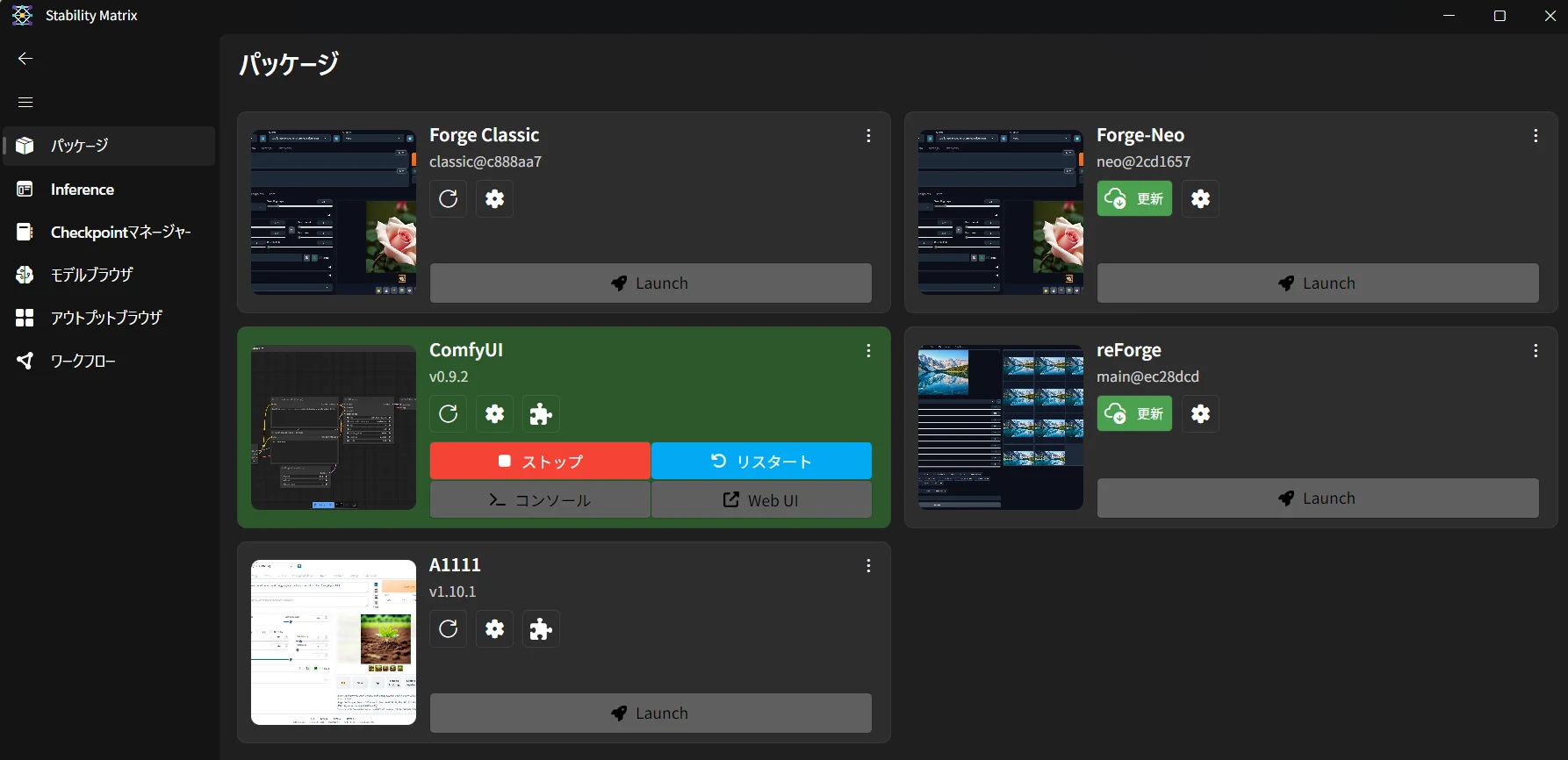This screenshot has height=760, width=1568.
Task: Click the A1111 preview thumbnail
Action: click(x=334, y=642)
